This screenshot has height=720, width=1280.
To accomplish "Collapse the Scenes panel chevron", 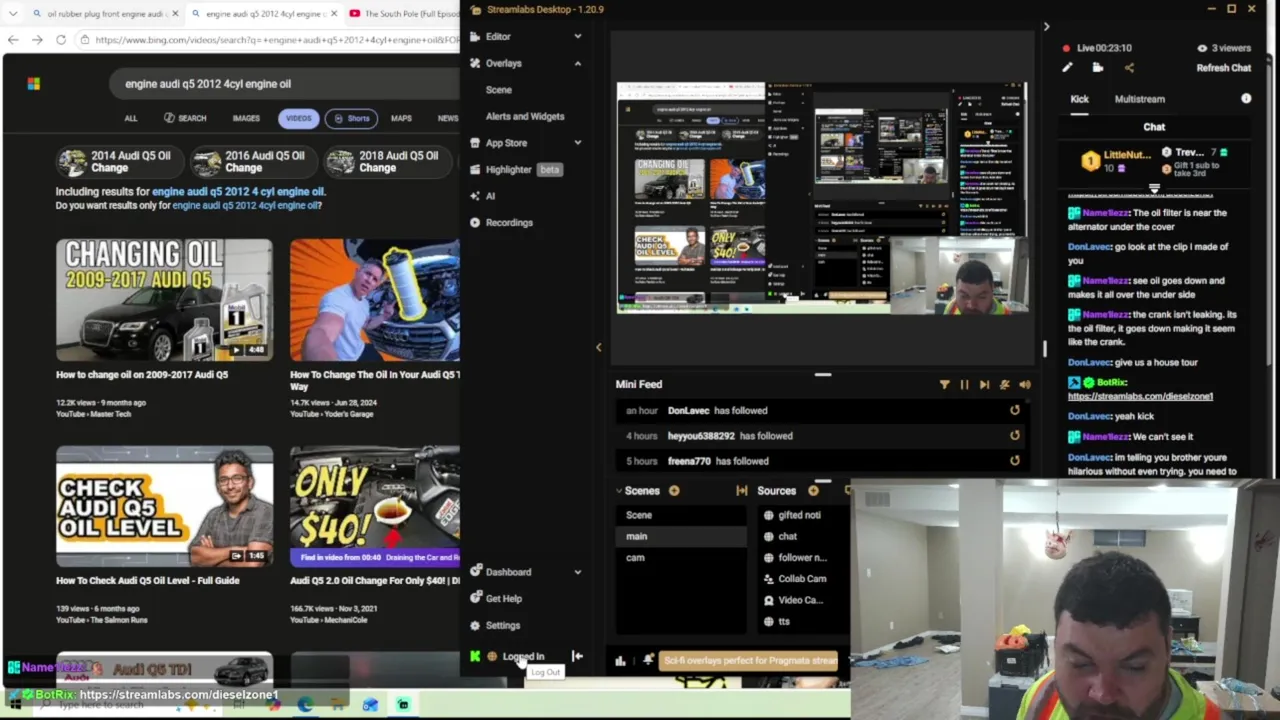I will [x=619, y=491].
